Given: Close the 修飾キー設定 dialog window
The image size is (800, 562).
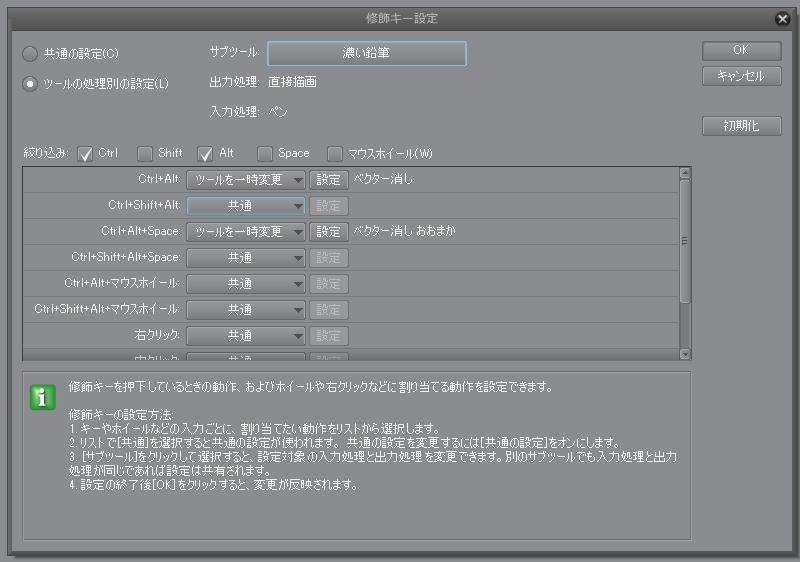Looking at the screenshot, I should pyautogui.click(x=782, y=19).
